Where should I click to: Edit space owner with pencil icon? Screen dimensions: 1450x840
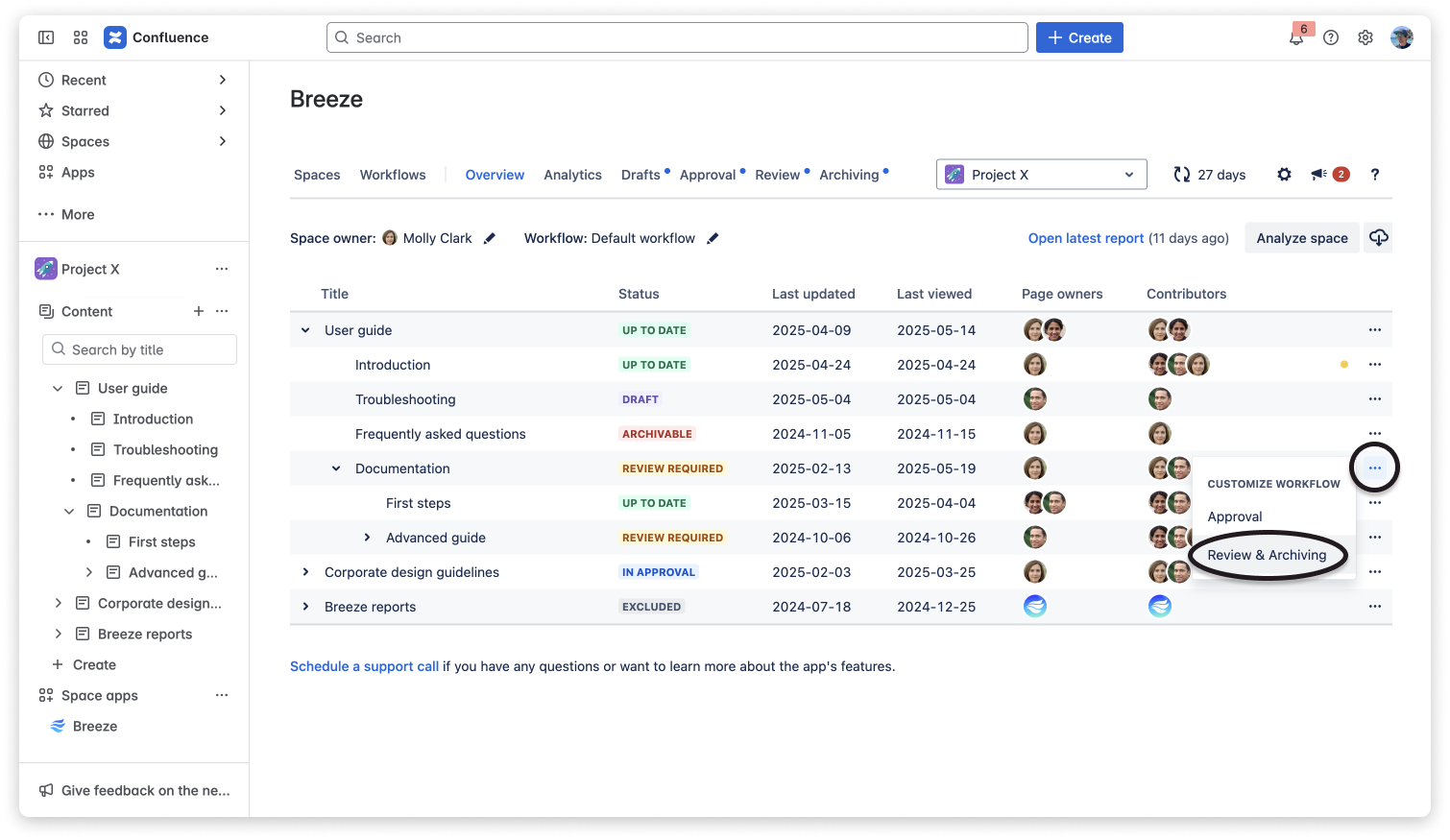[x=490, y=238]
